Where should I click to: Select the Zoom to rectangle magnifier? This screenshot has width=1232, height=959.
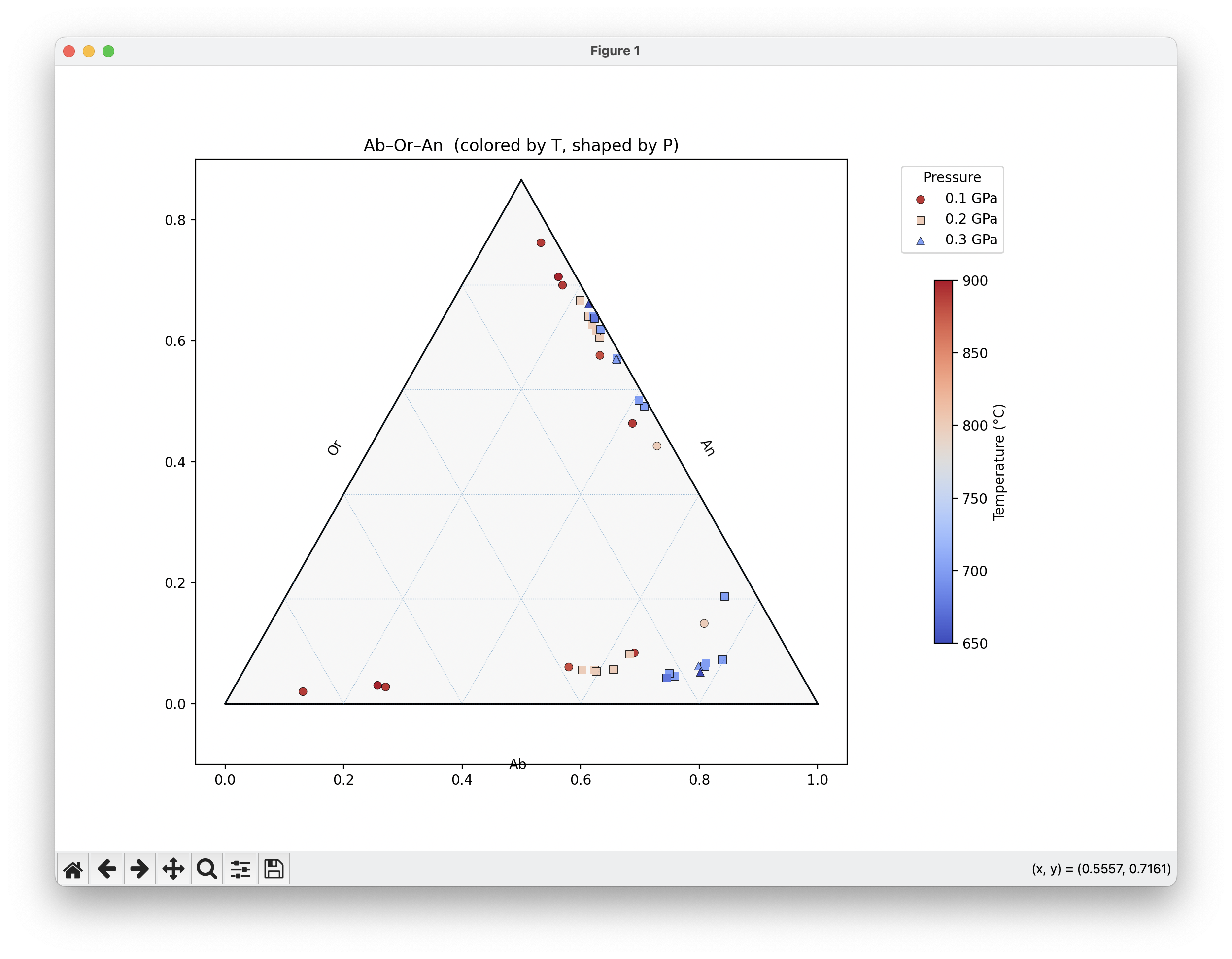tap(206, 869)
